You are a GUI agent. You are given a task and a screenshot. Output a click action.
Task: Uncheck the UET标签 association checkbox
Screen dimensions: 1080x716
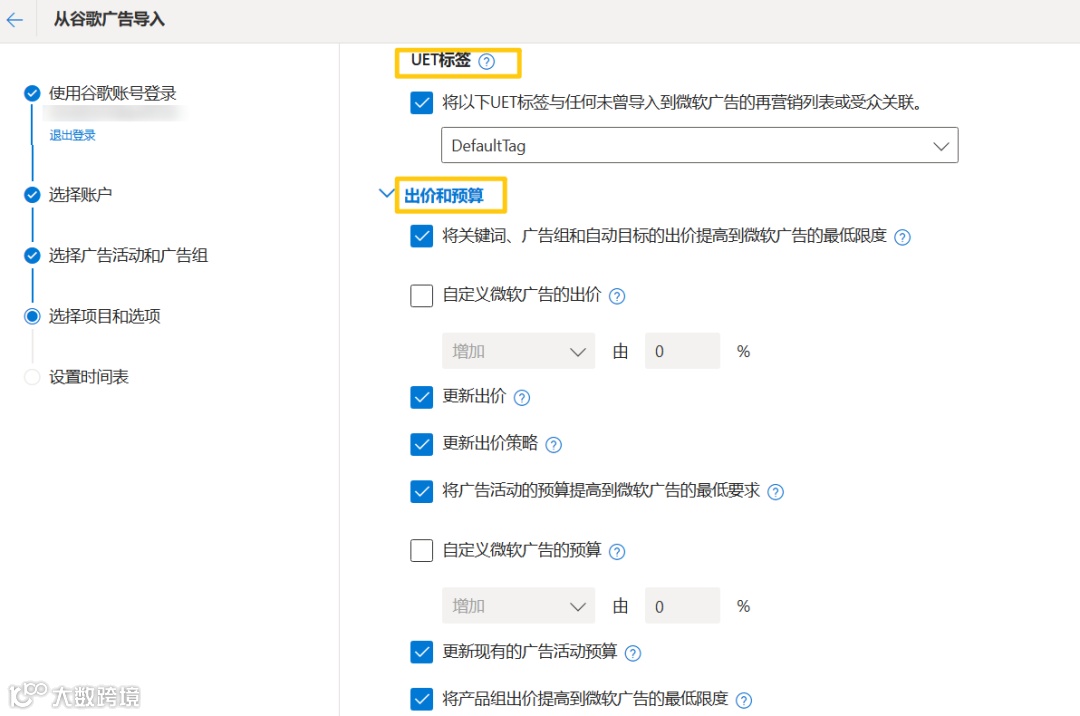[x=422, y=103]
